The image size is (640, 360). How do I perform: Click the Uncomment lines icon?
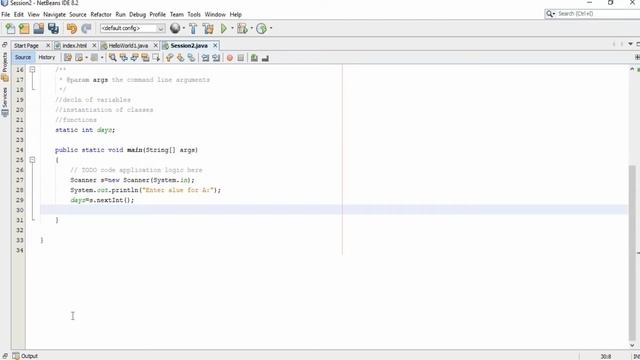265,58
